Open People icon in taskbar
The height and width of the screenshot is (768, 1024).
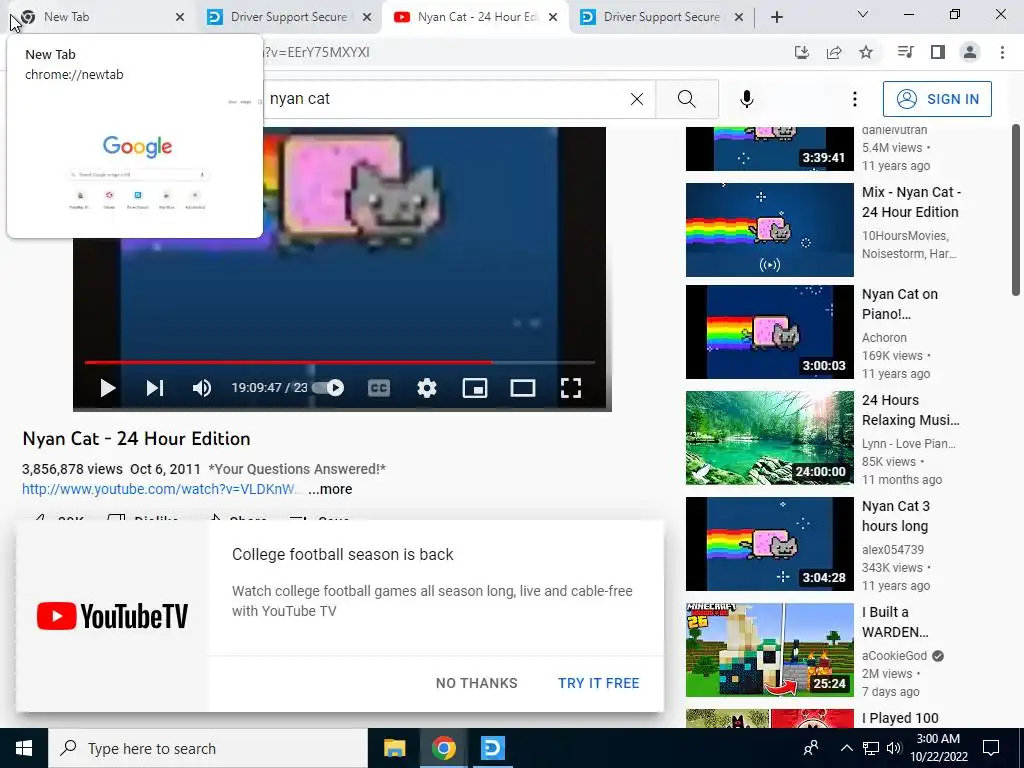[x=811, y=748]
